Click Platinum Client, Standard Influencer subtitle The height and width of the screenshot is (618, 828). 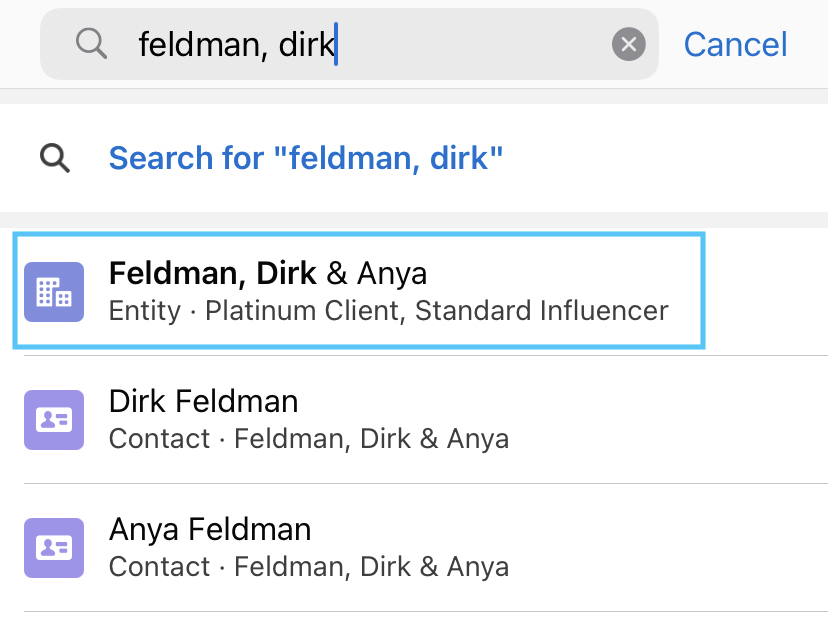click(x=437, y=311)
